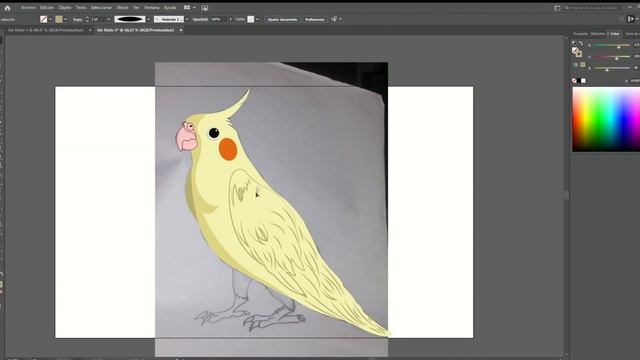Click the red channel slider
This screenshot has width=640, height=360.
(611, 45)
